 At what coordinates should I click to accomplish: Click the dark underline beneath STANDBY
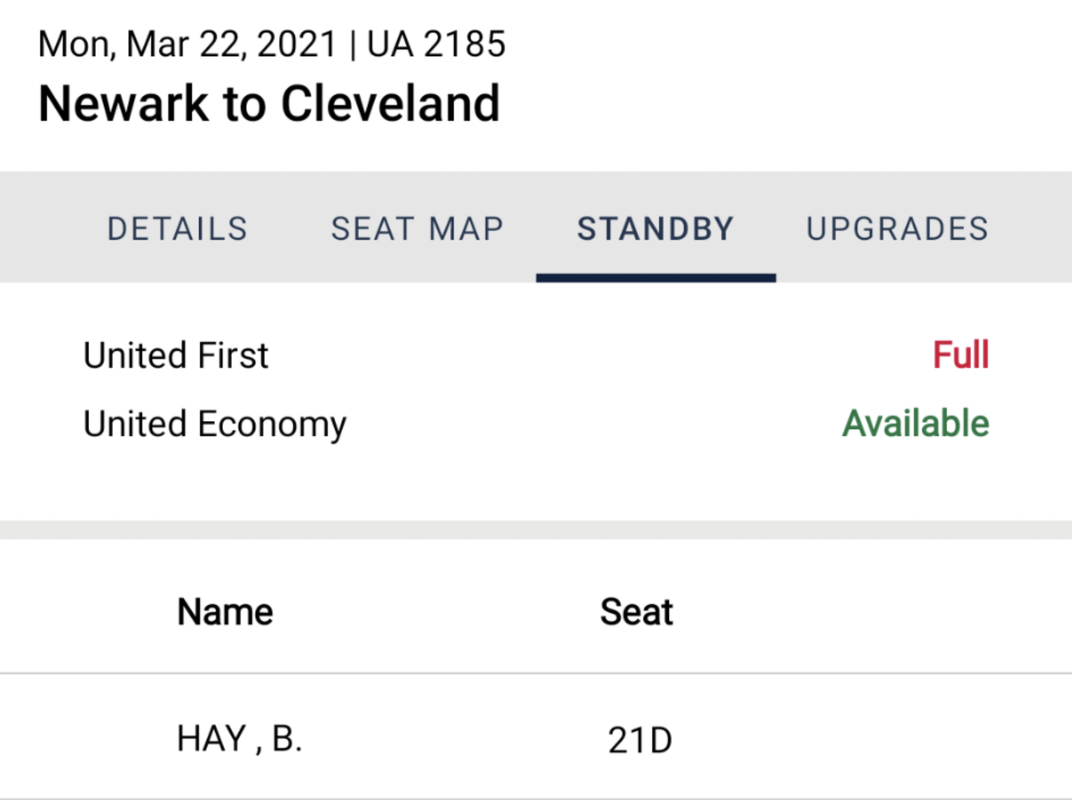(x=656, y=278)
